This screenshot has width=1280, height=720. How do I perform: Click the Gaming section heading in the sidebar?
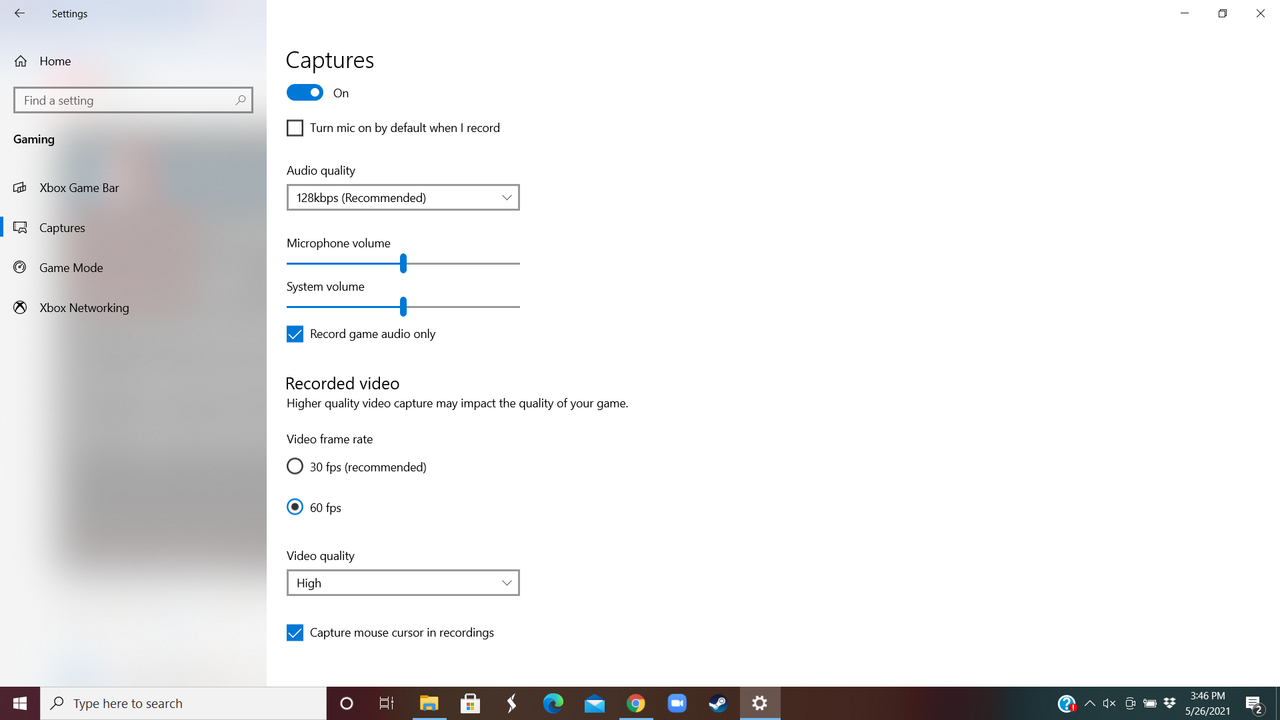[34, 139]
